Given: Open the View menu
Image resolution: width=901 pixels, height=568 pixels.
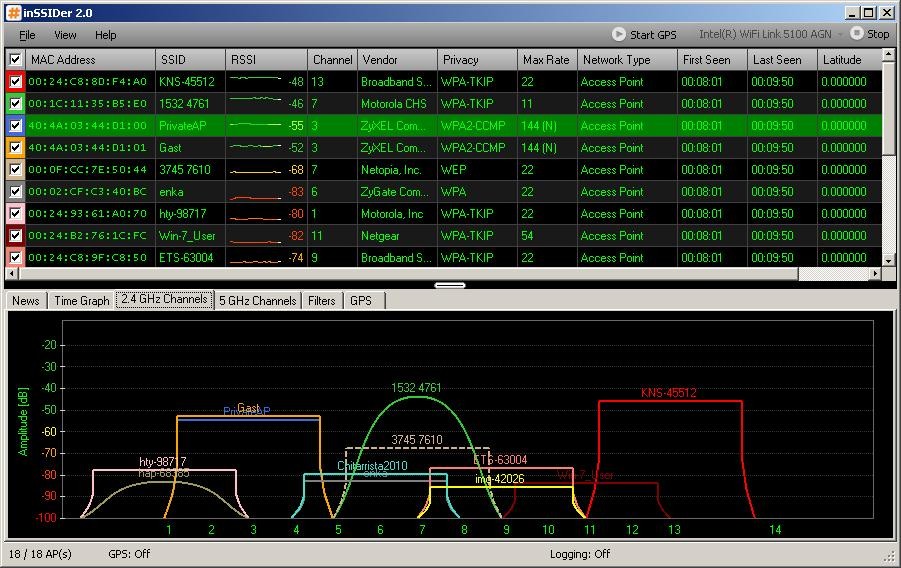Looking at the screenshot, I should 65,35.
